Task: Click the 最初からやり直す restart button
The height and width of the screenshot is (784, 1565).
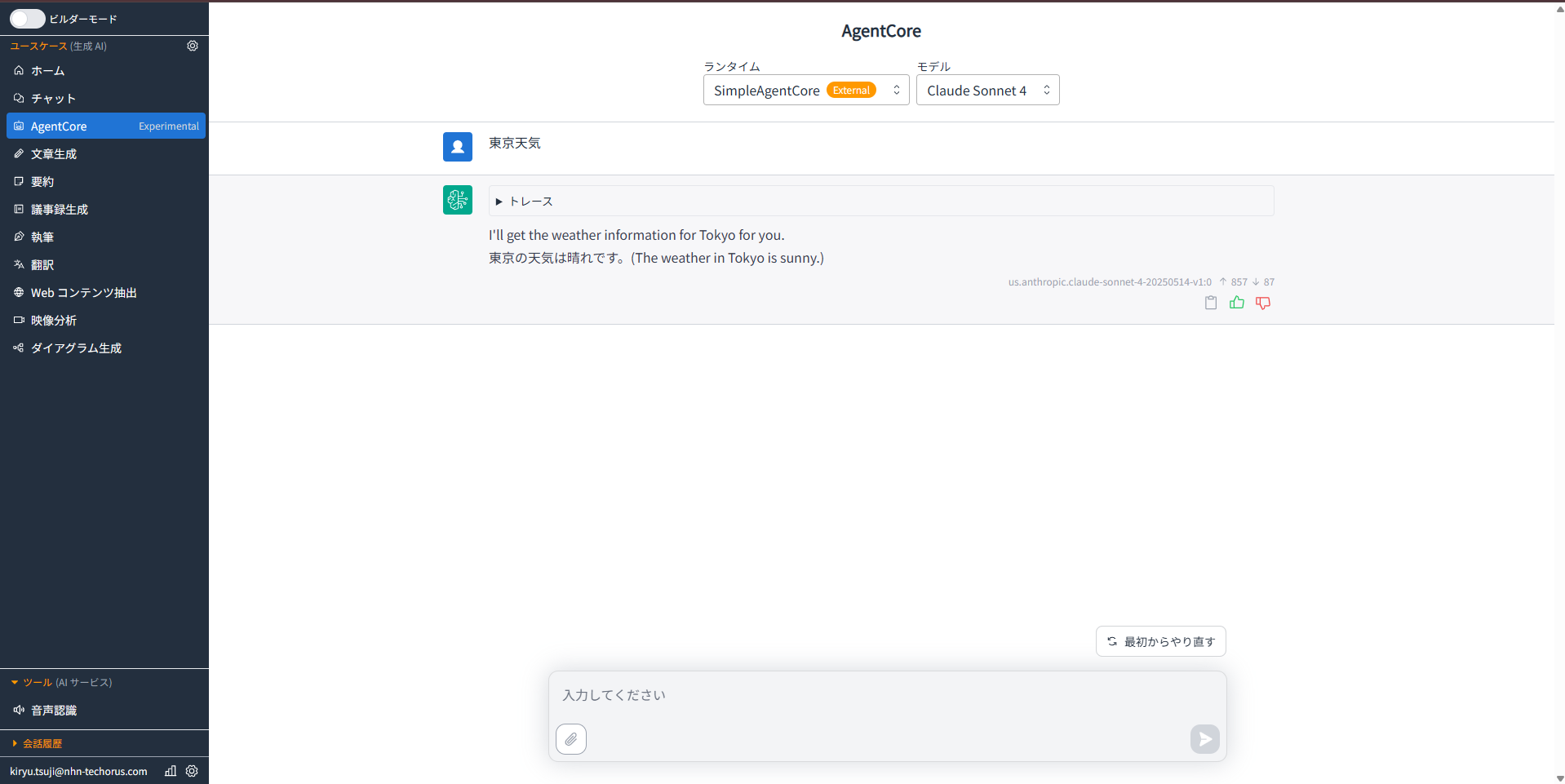Action: coord(1160,641)
